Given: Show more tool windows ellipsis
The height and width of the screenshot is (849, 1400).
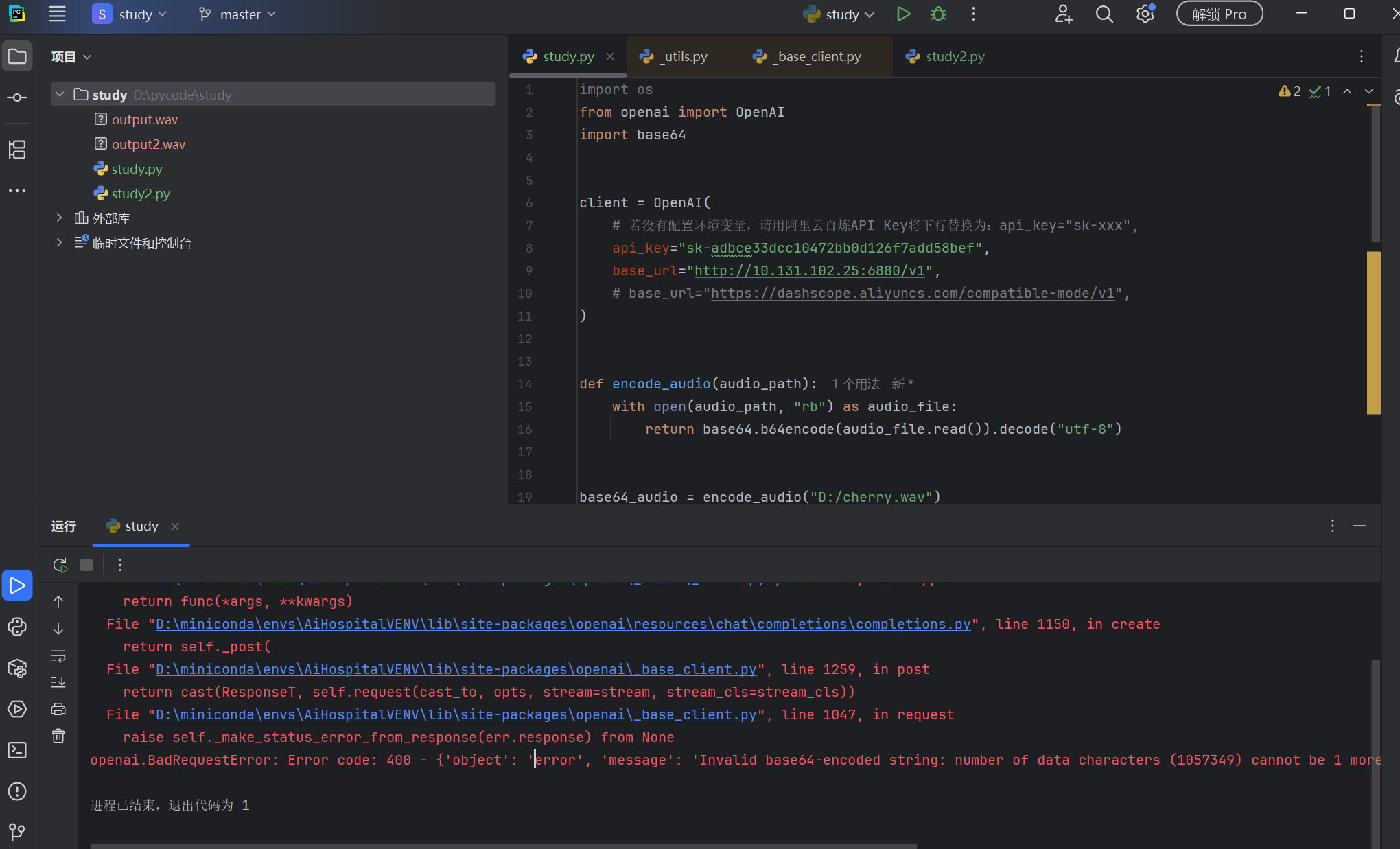Looking at the screenshot, I should 17,191.
